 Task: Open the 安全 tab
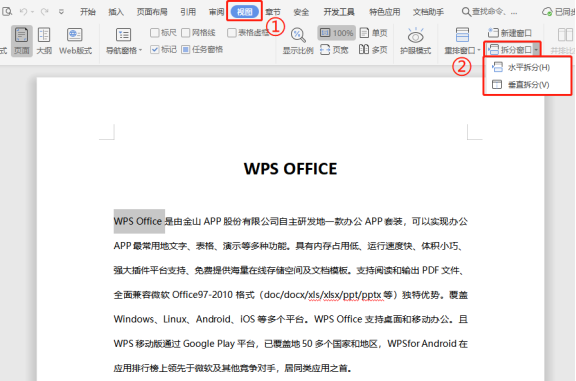click(x=301, y=12)
